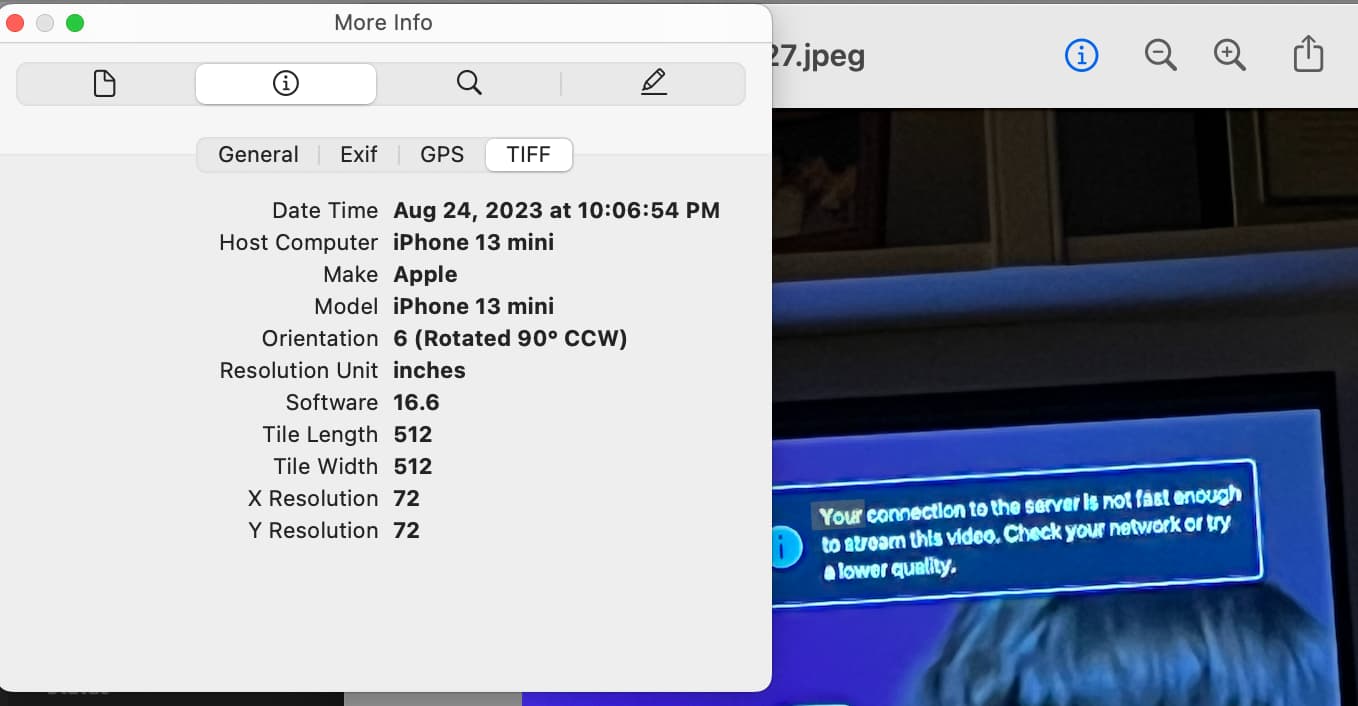
Task: Click the Make value Apple
Action: (425, 274)
